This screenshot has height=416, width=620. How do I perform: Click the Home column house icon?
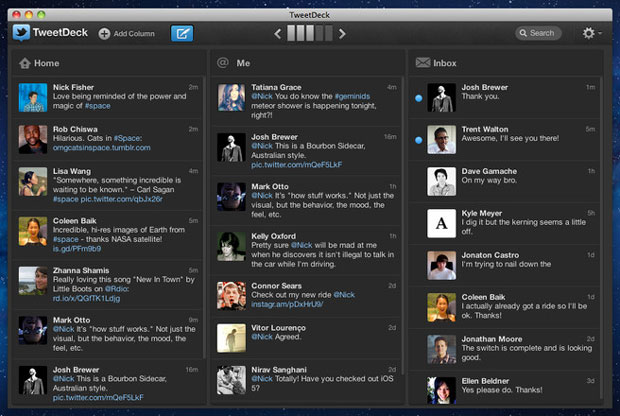pyautogui.click(x=24, y=63)
